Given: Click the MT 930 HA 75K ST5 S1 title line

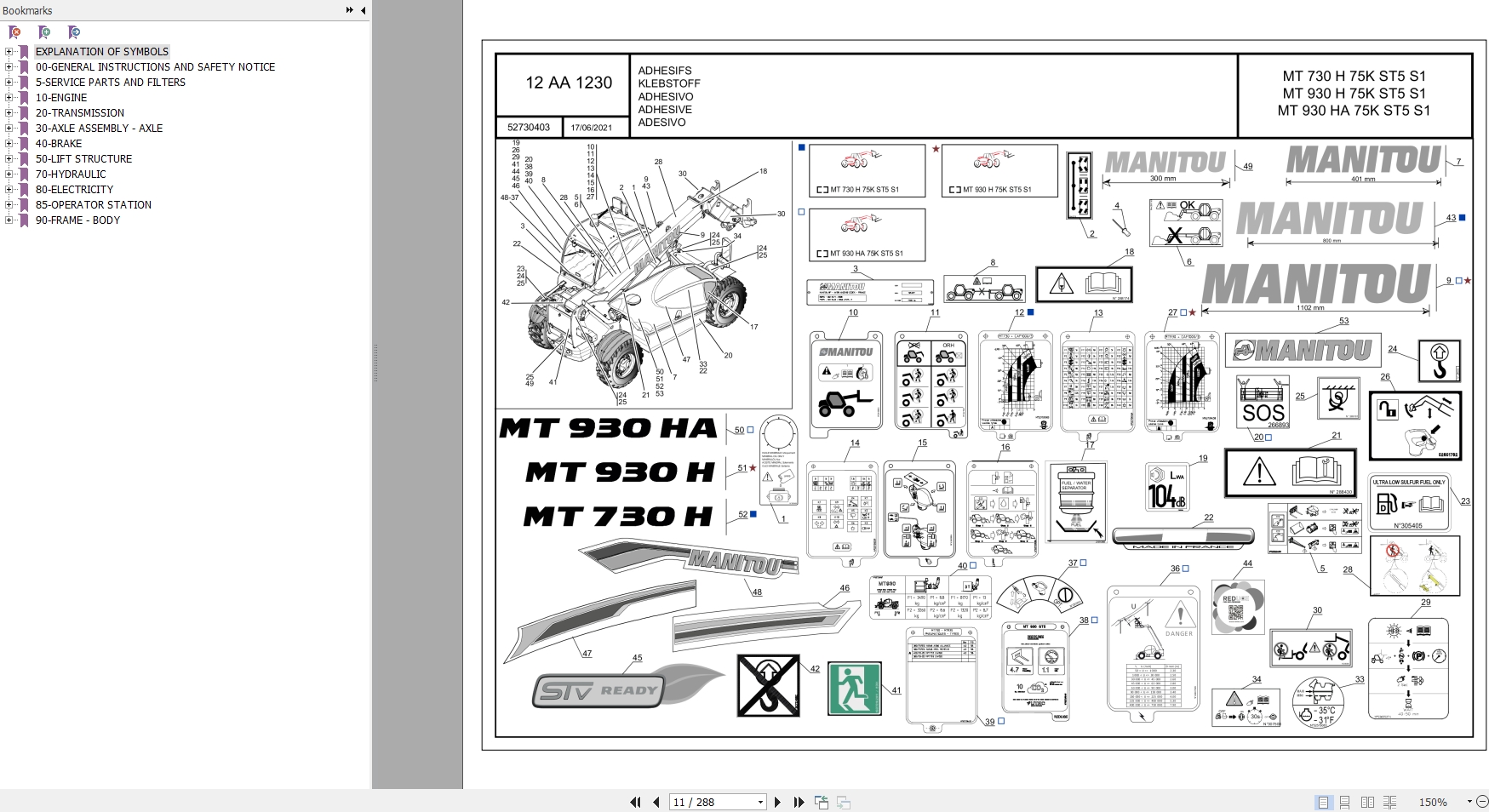Looking at the screenshot, I should (1354, 111).
